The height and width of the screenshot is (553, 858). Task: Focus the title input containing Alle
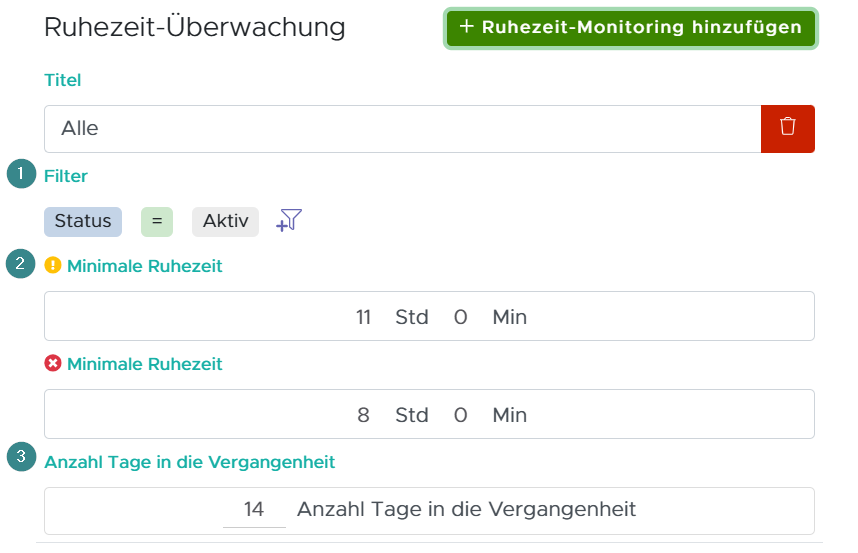[400, 129]
